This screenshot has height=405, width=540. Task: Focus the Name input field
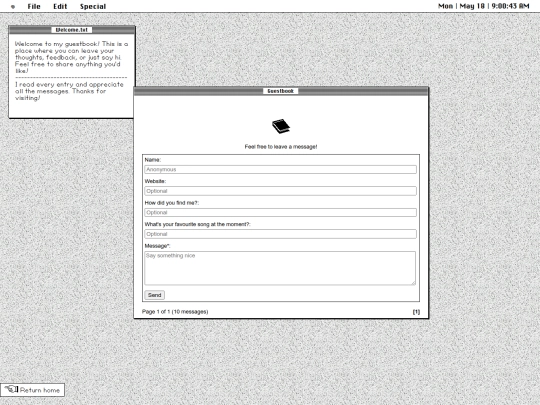coord(280,169)
